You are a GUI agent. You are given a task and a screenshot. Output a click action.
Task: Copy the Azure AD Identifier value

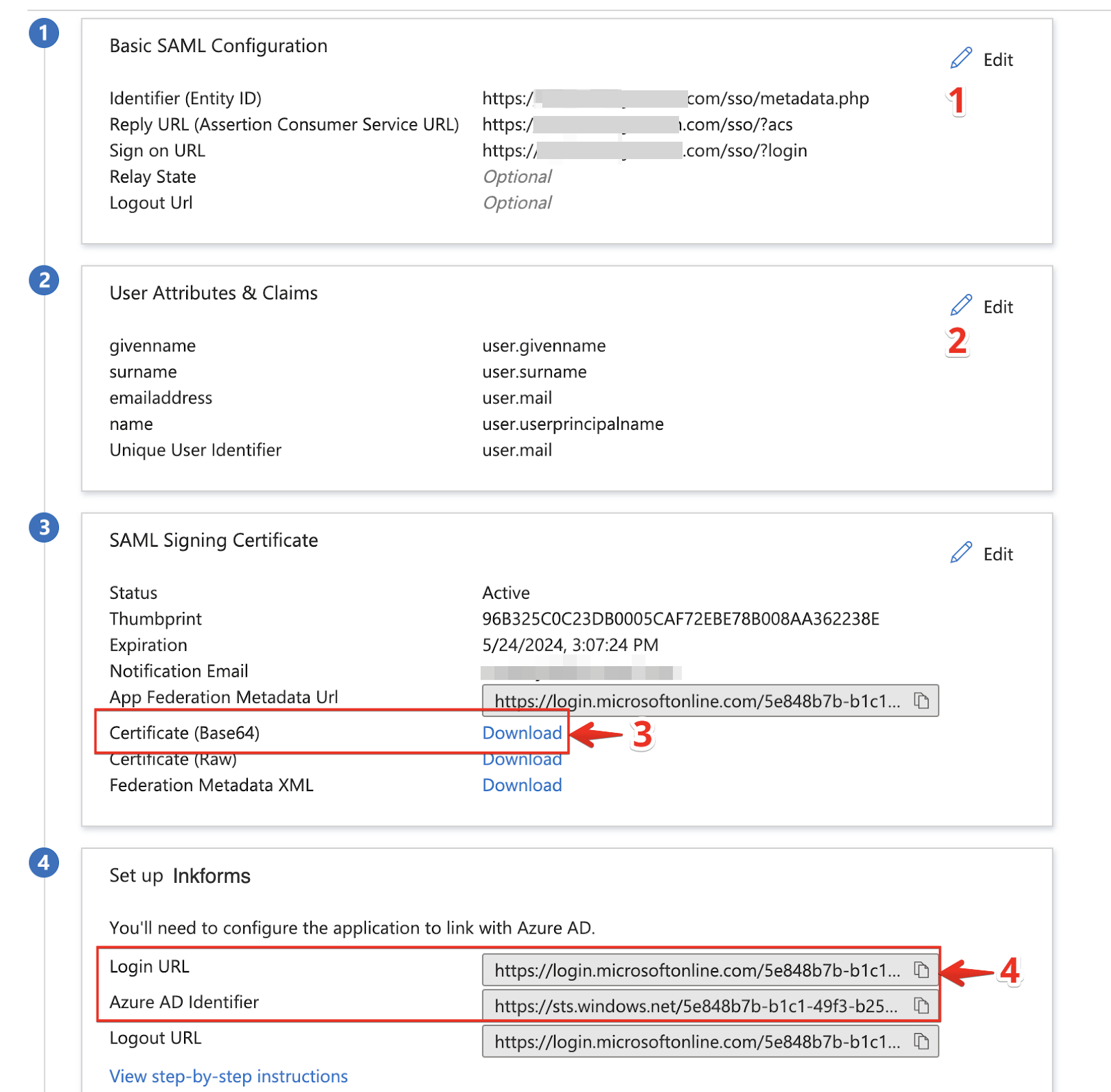pos(921,1005)
